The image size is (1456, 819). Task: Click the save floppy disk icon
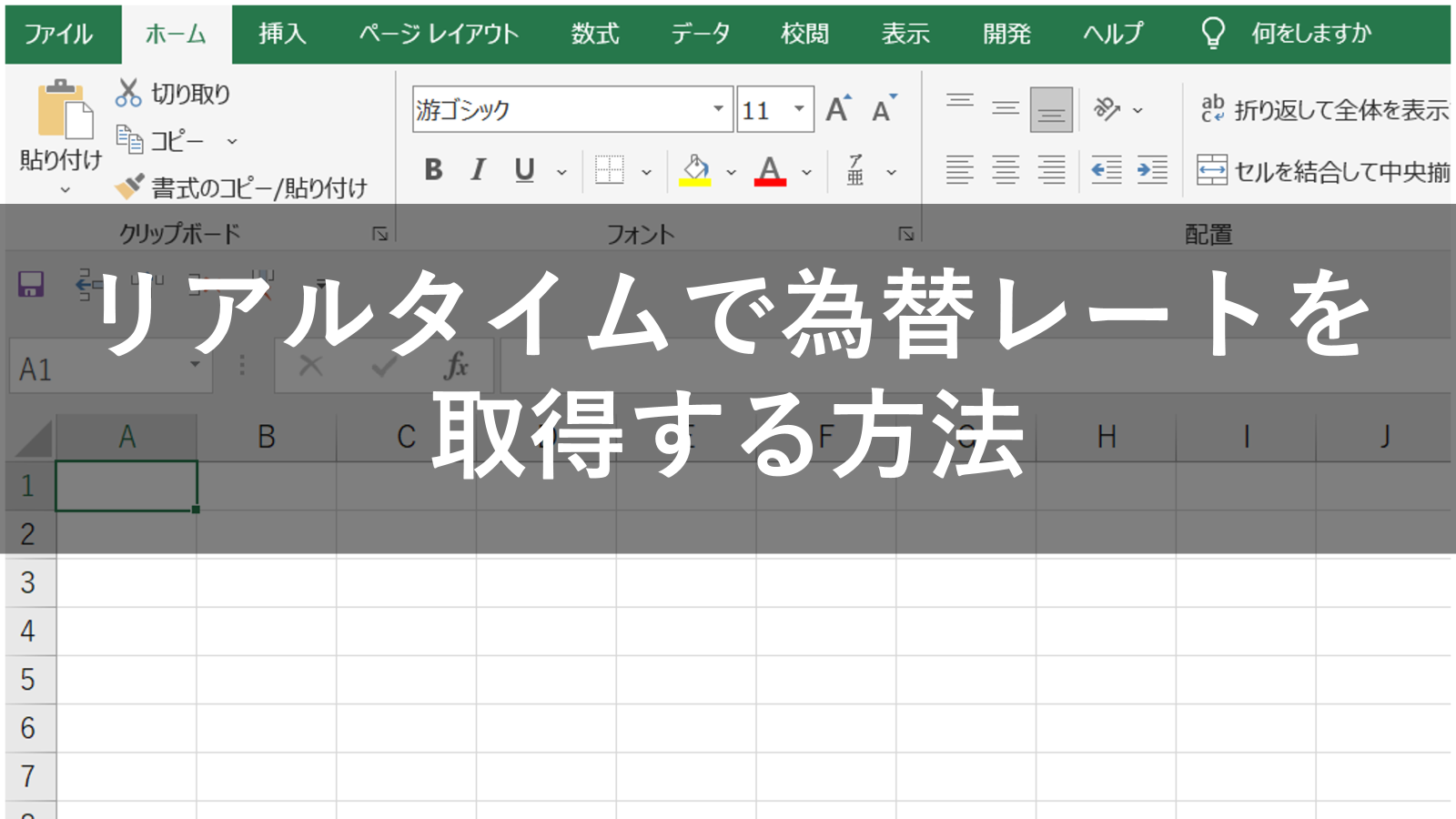tap(31, 284)
